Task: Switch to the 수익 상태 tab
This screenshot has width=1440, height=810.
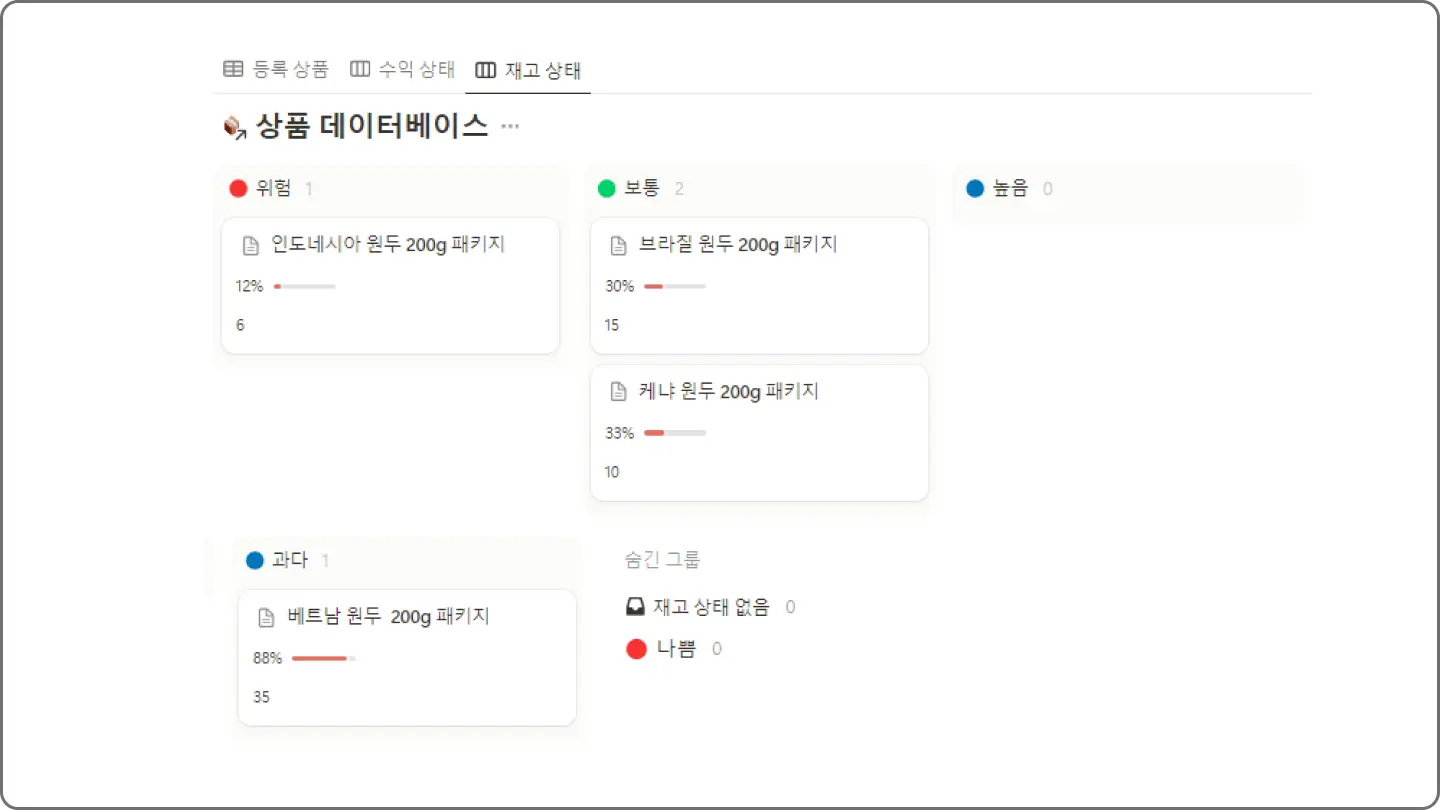Action: [403, 69]
